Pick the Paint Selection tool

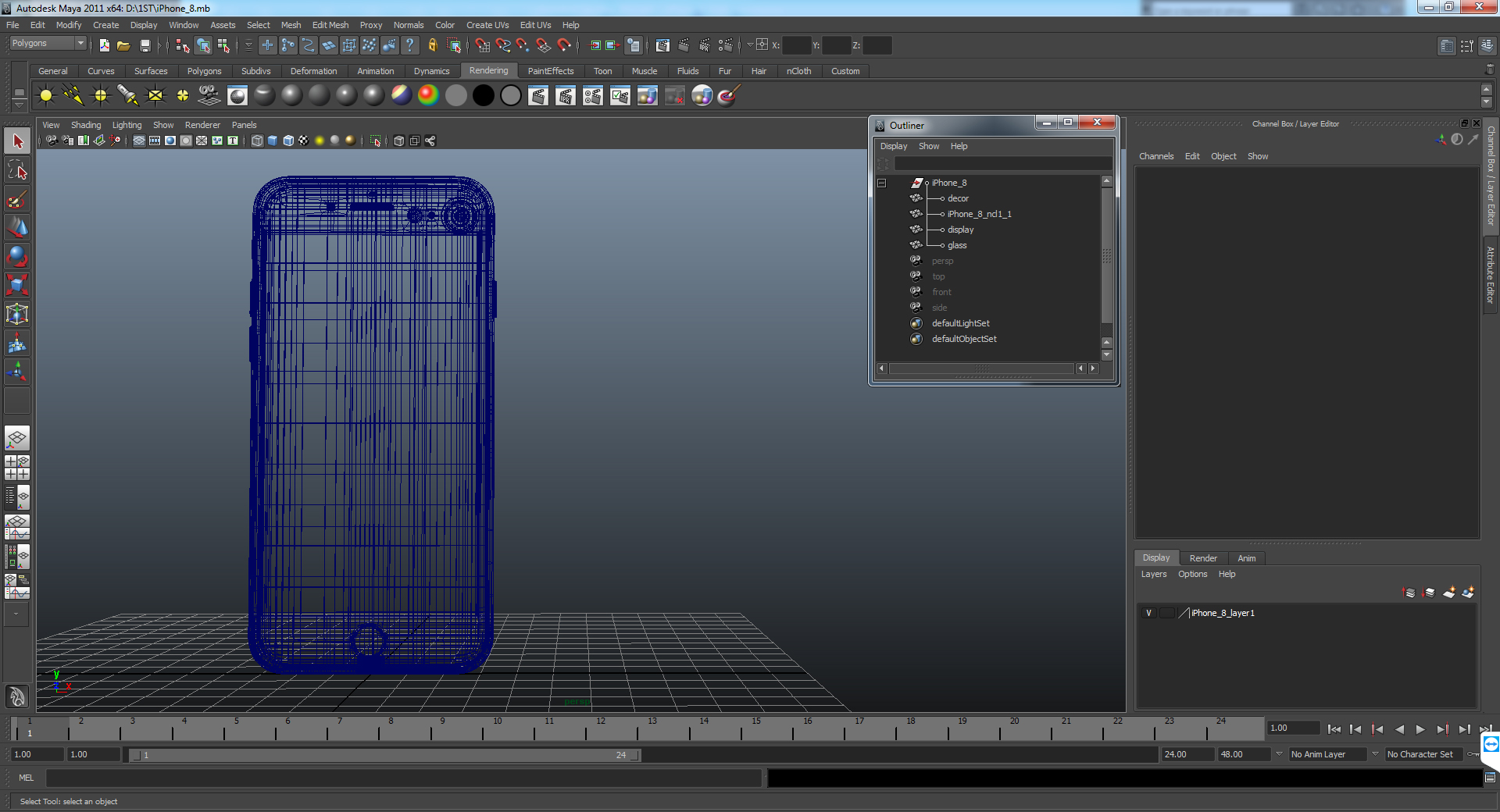17,199
